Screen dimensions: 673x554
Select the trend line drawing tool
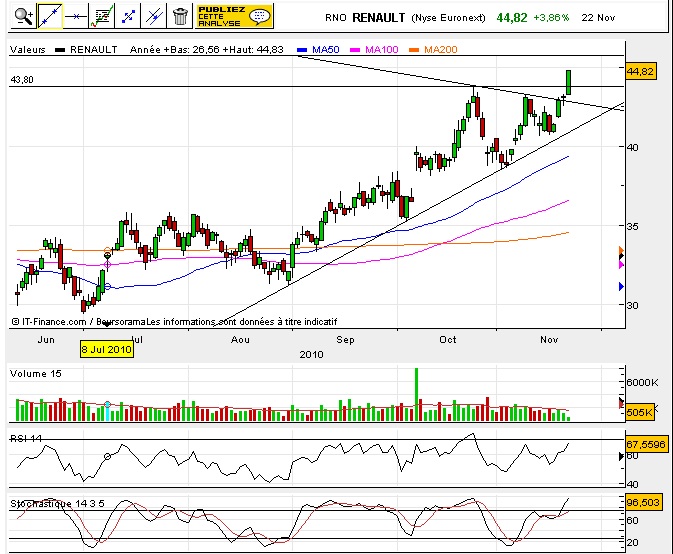(50, 17)
